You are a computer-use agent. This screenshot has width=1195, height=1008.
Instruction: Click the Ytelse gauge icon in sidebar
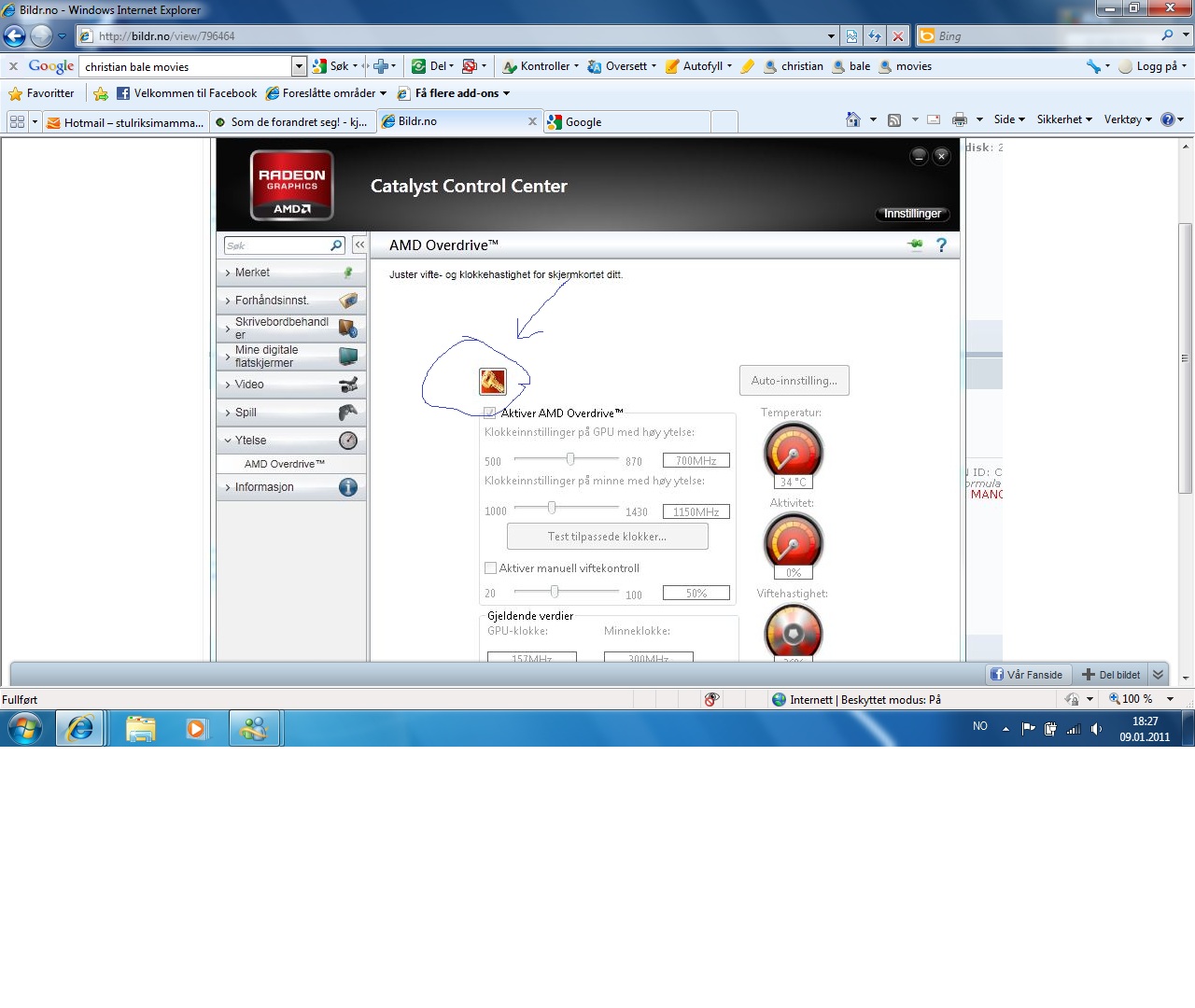(x=347, y=441)
